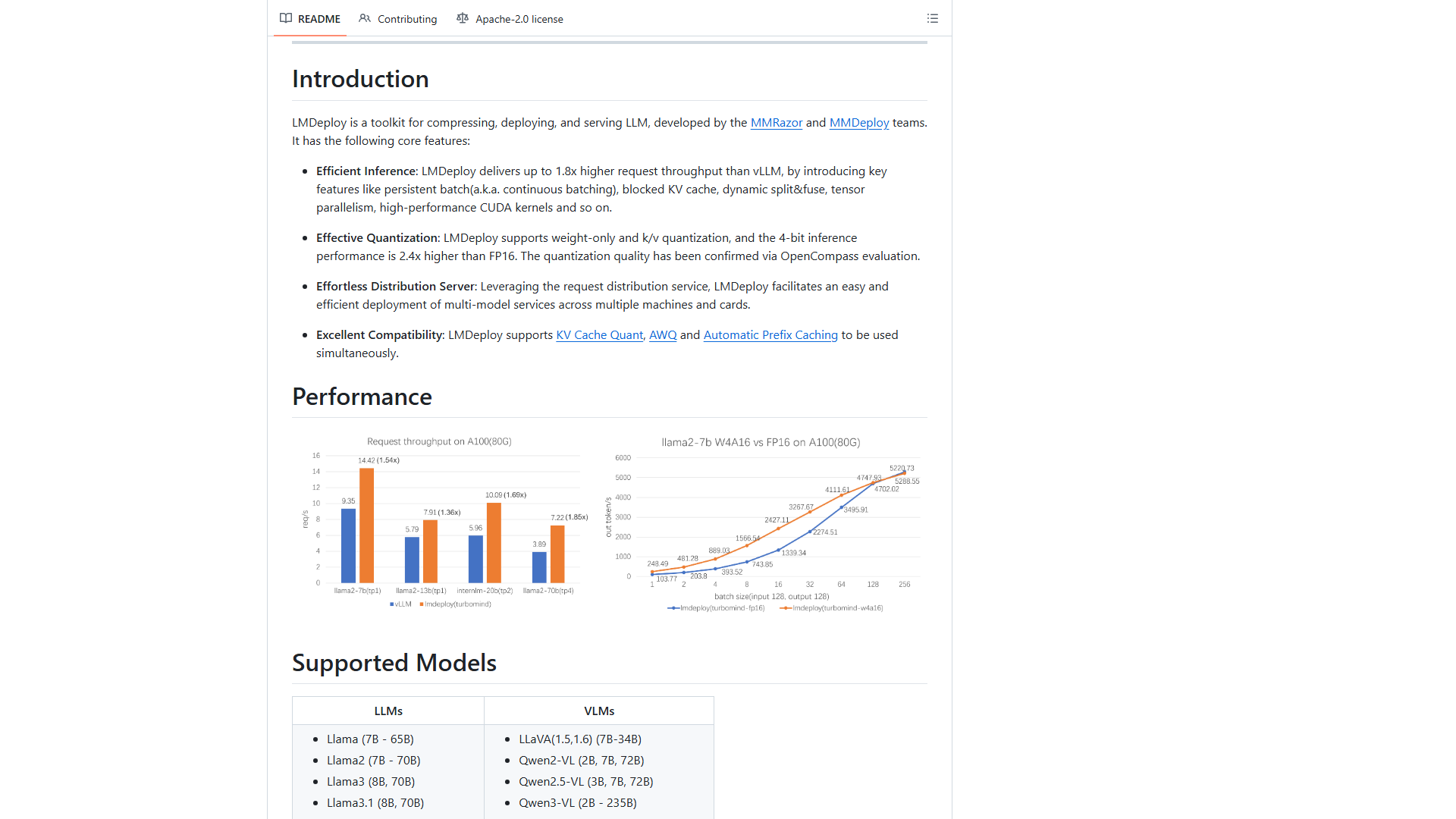Click the 'Effortless Distribution Server' bold text
This screenshot has width=1456, height=819.
pos(395,287)
